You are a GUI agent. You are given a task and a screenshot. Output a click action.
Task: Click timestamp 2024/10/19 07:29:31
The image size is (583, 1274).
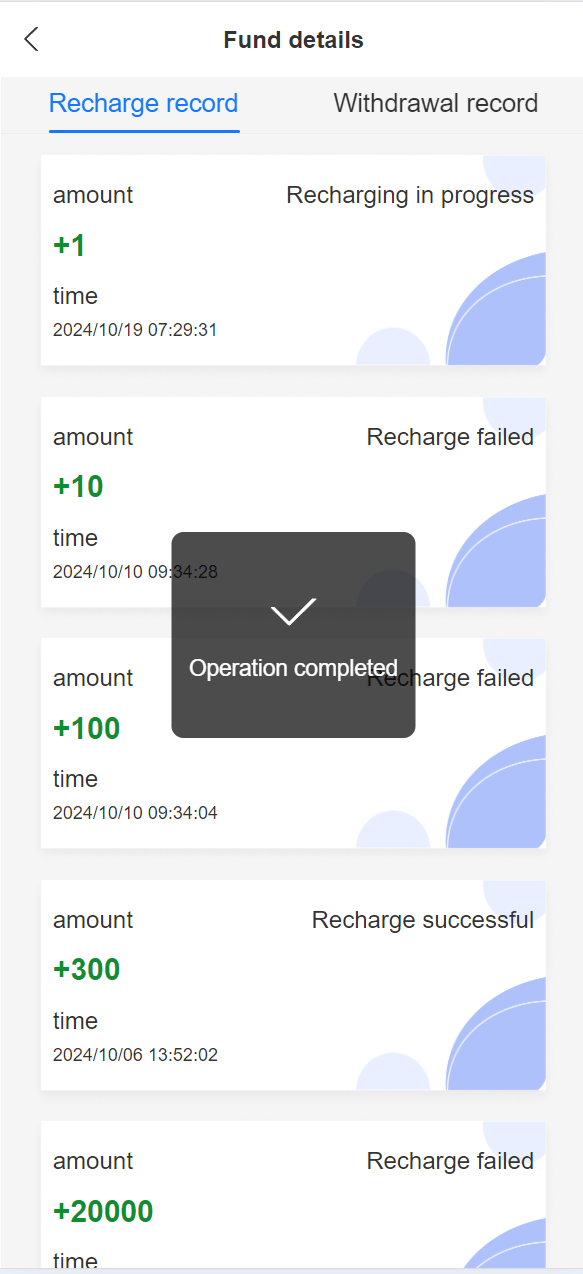tap(135, 330)
